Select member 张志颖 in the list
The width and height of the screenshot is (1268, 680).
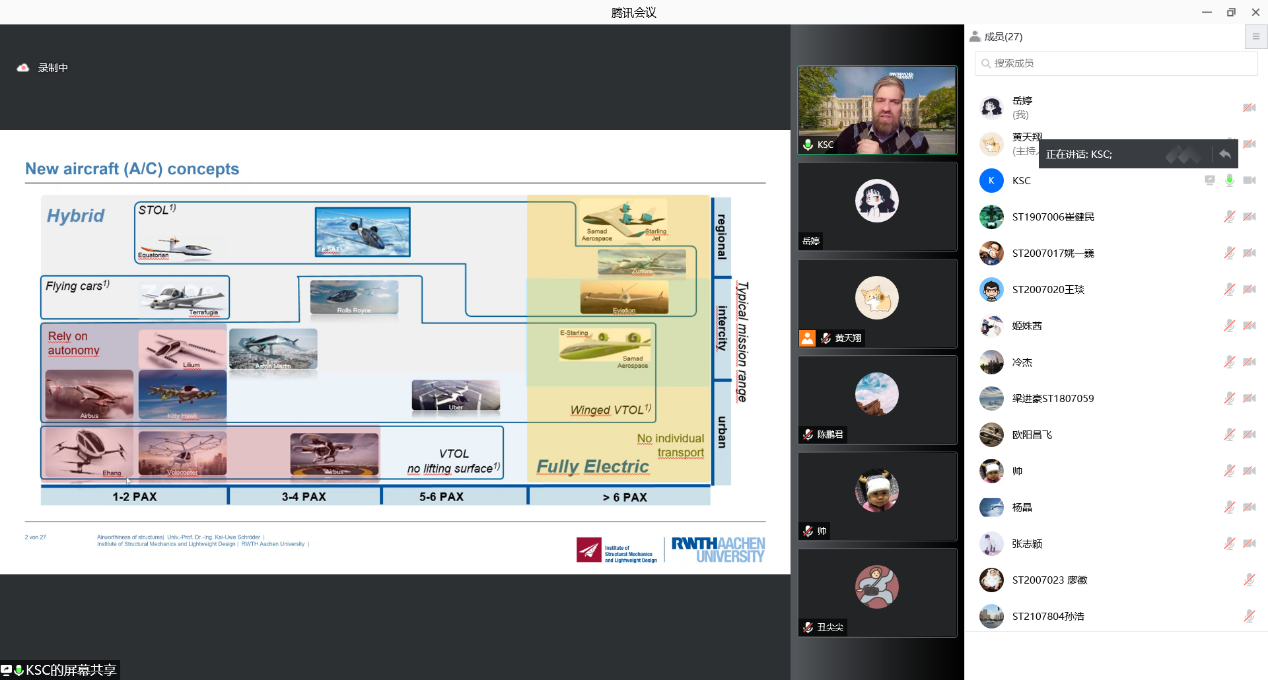(1026, 544)
